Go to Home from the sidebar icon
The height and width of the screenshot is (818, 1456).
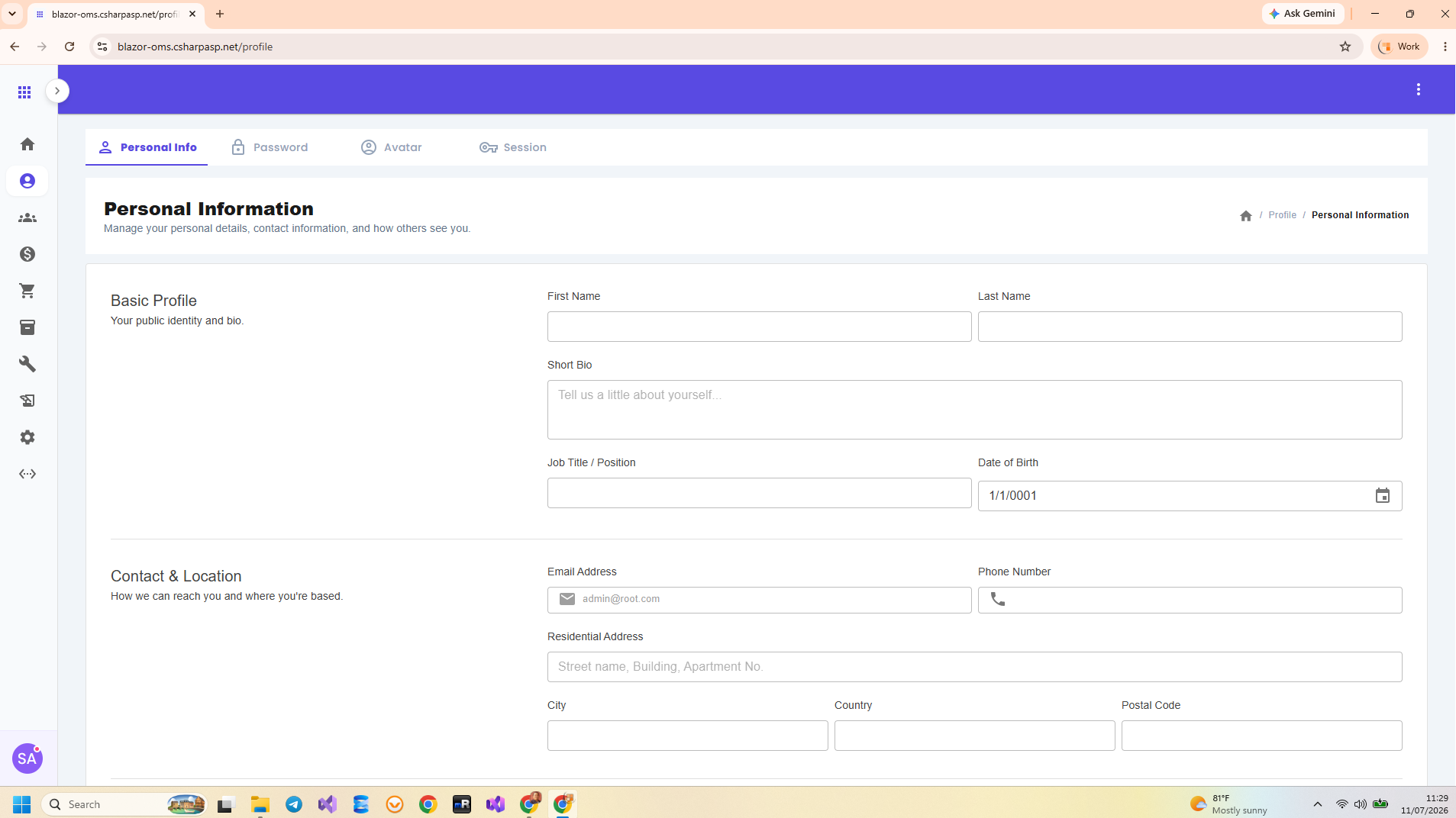click(27, 144)
